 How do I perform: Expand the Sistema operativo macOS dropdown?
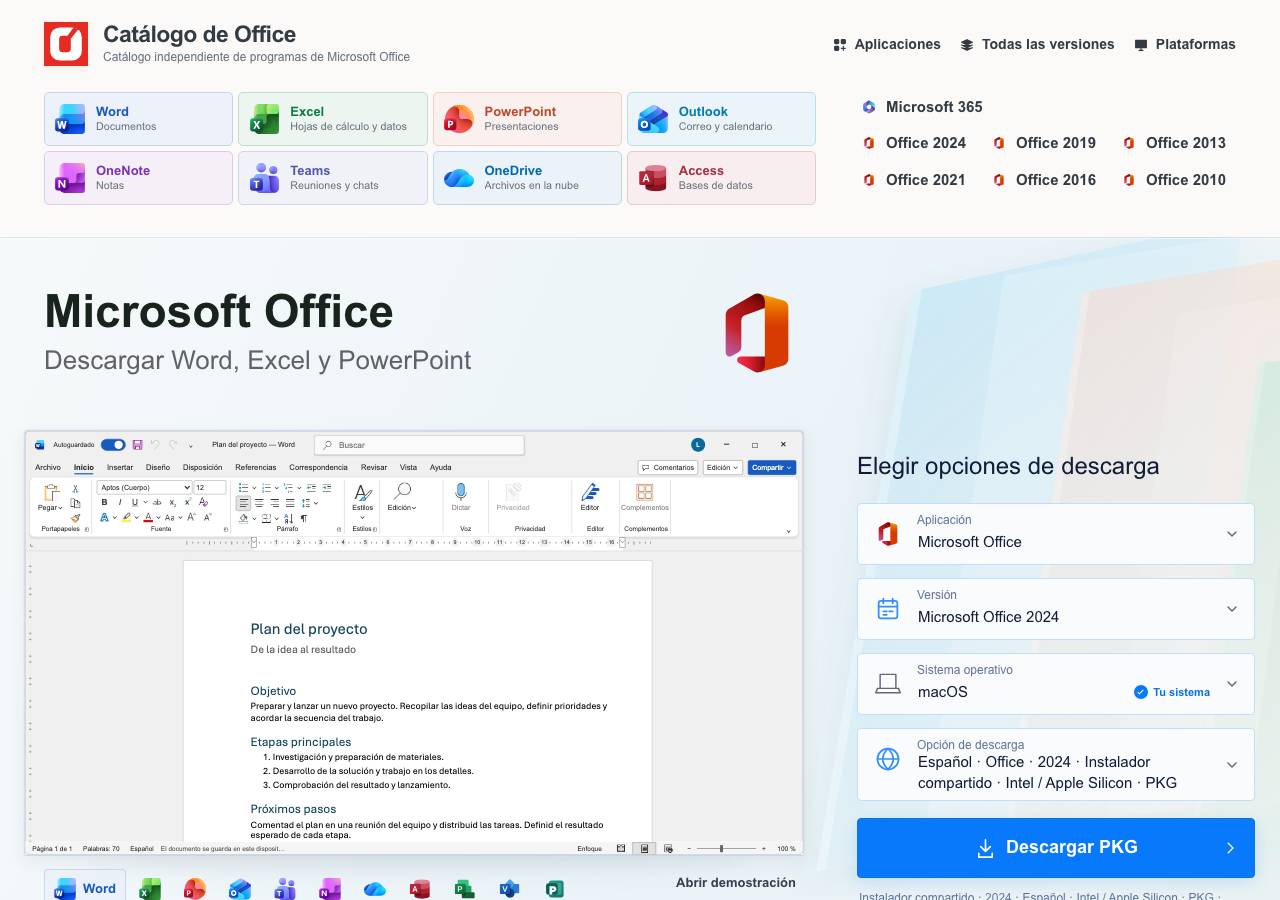(x=1056, y=684)
